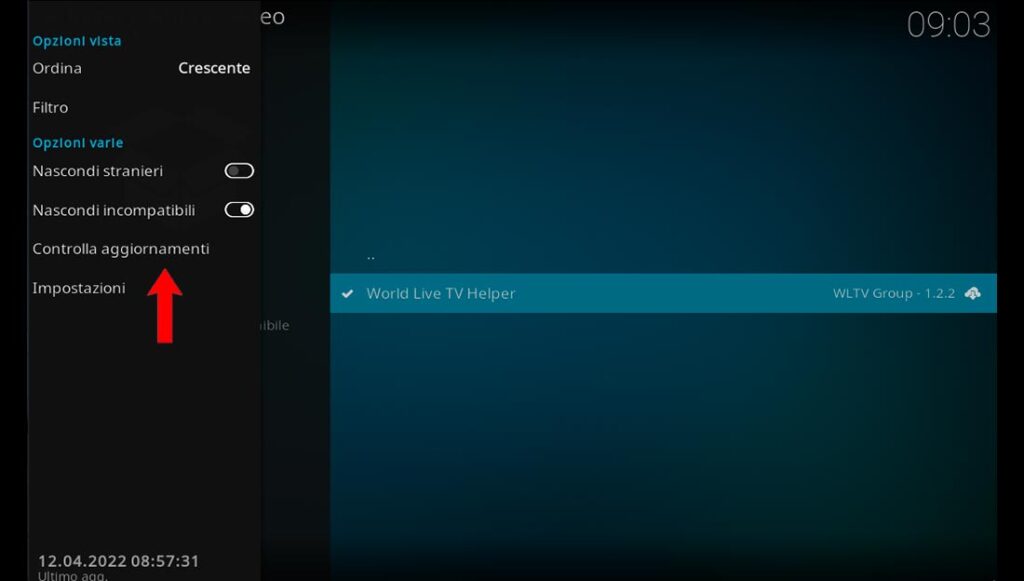
Task: Click the Opzioni vista section header
Action: pyautogui.click(x=77, y=41)
